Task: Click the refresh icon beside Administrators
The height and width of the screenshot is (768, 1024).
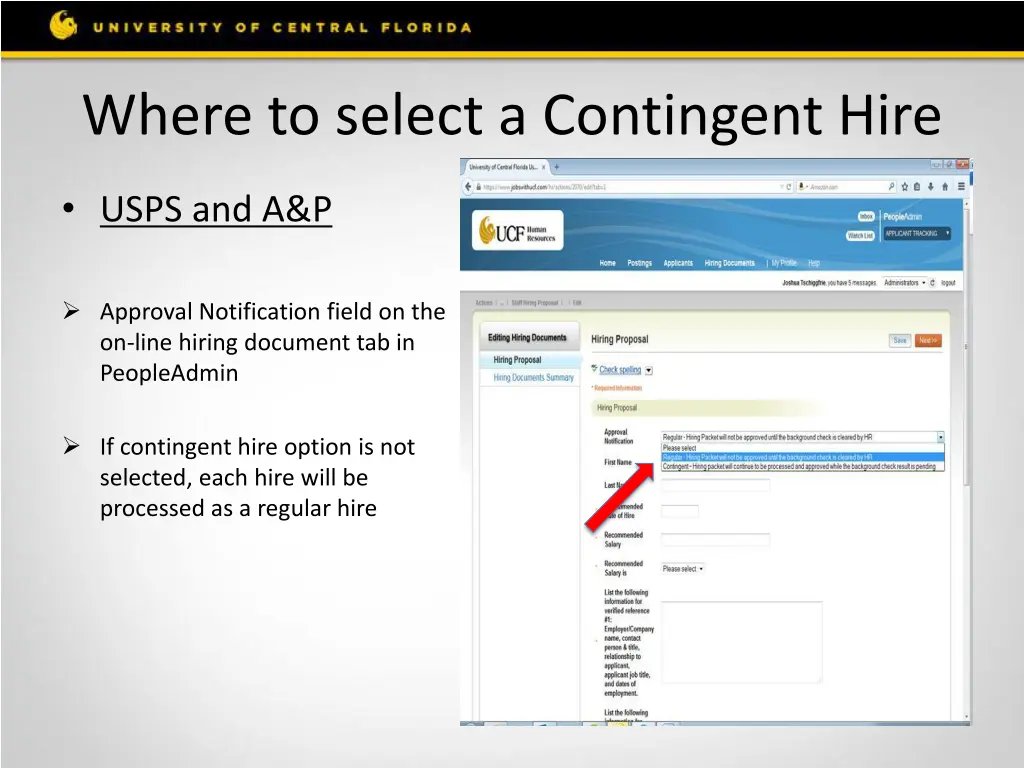Action: (933, 283)
